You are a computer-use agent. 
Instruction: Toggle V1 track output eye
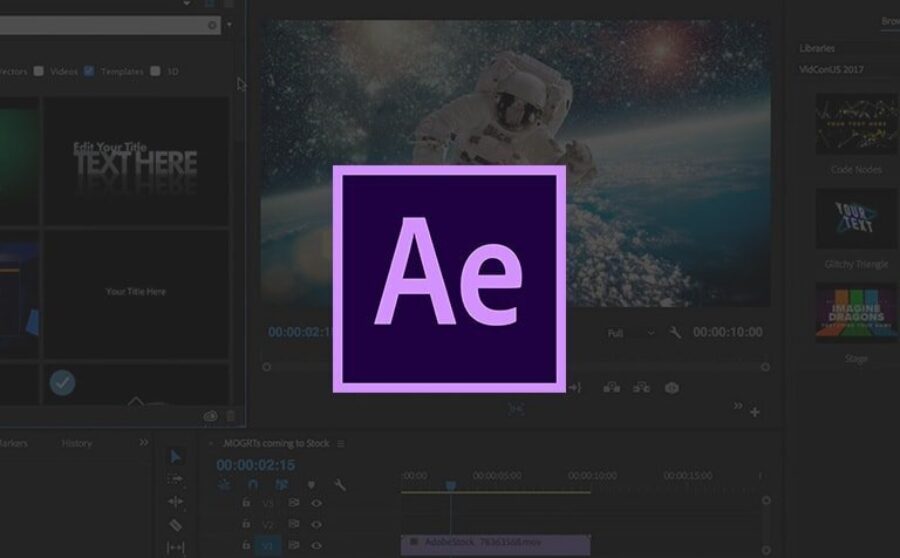click(316, 545)
